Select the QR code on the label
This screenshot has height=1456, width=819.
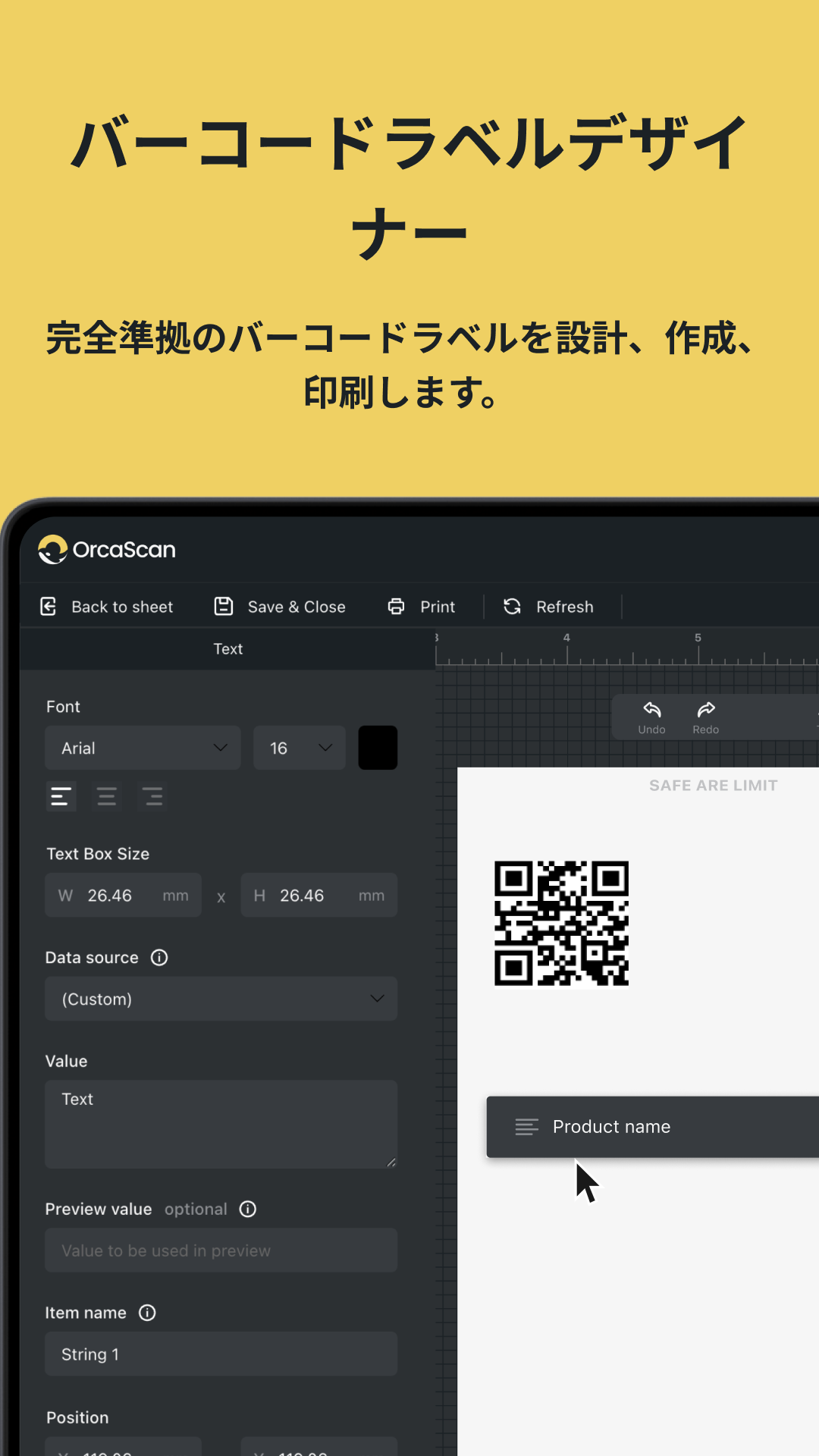[562, 924]
